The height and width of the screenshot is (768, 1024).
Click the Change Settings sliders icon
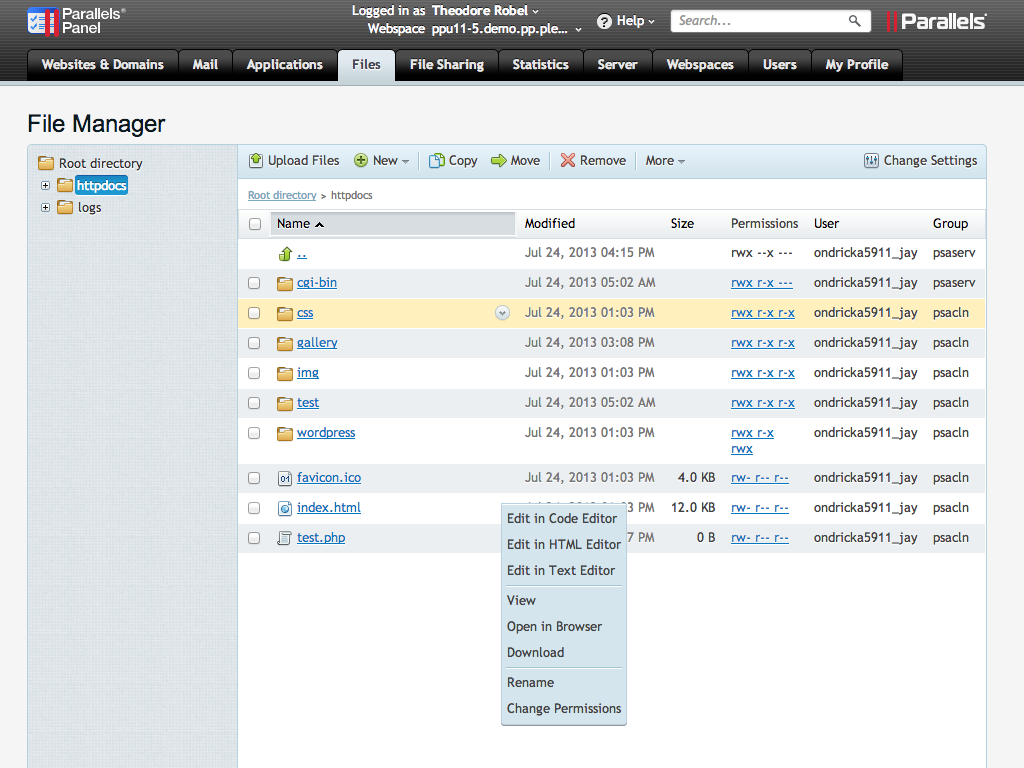point(872,161)
